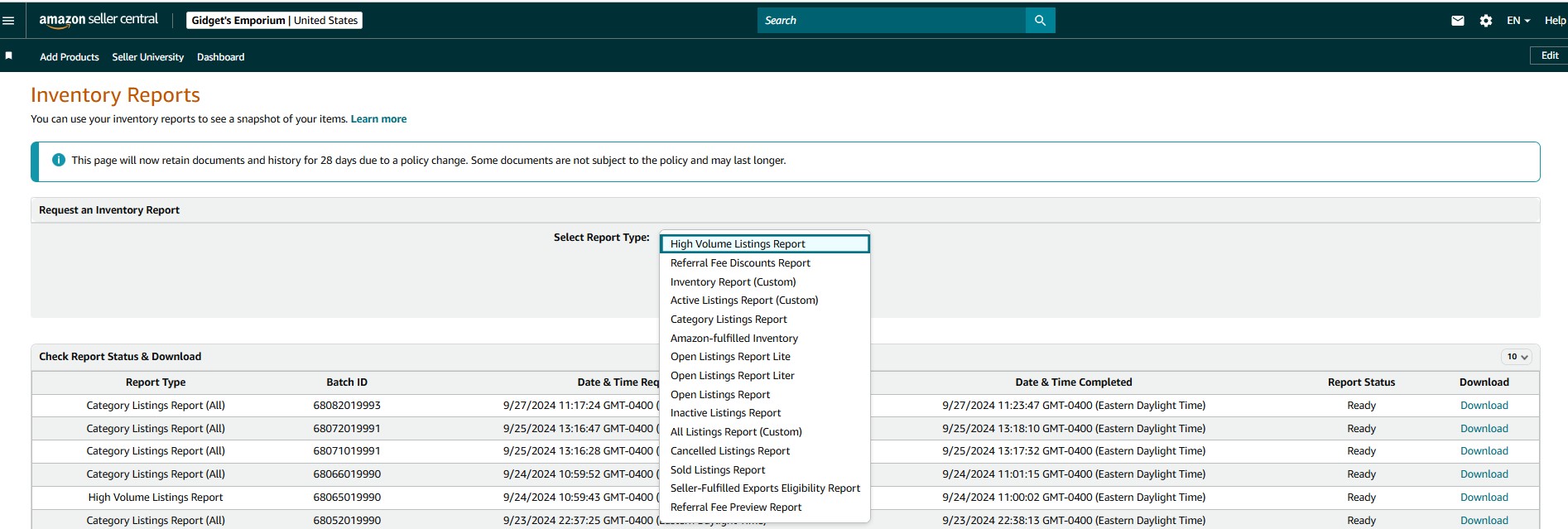
Task: Click the Download column header
Action: point(1484,382)
